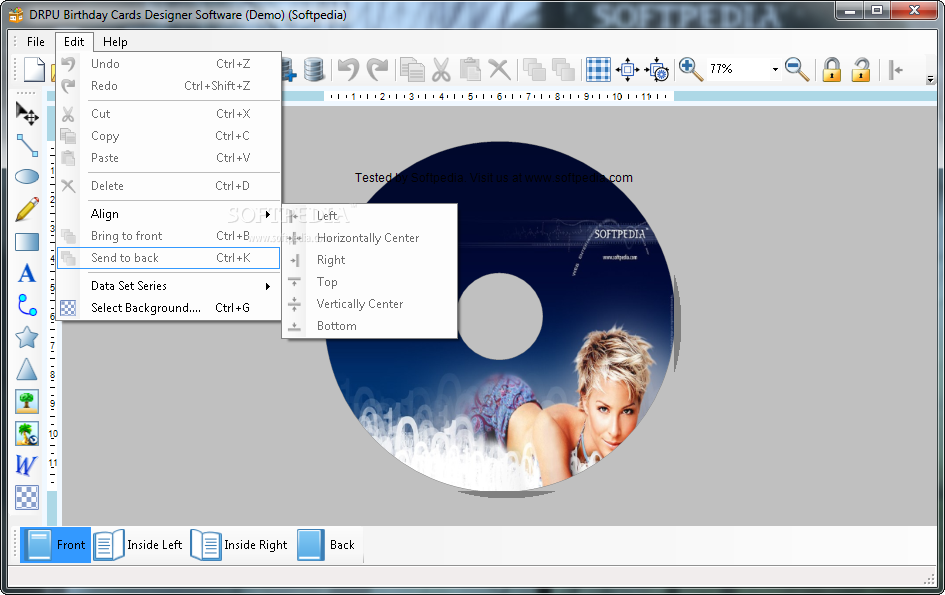Click the zoom percentage input field
Viewport: 945px width, 595px height.
738,69
